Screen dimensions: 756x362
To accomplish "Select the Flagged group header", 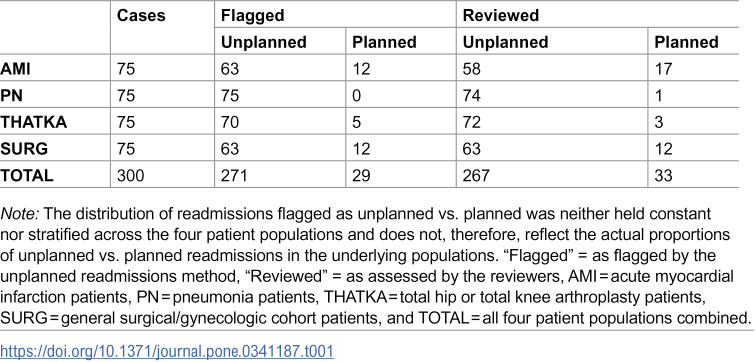I will pyautogui.click(x=253, y=16).
